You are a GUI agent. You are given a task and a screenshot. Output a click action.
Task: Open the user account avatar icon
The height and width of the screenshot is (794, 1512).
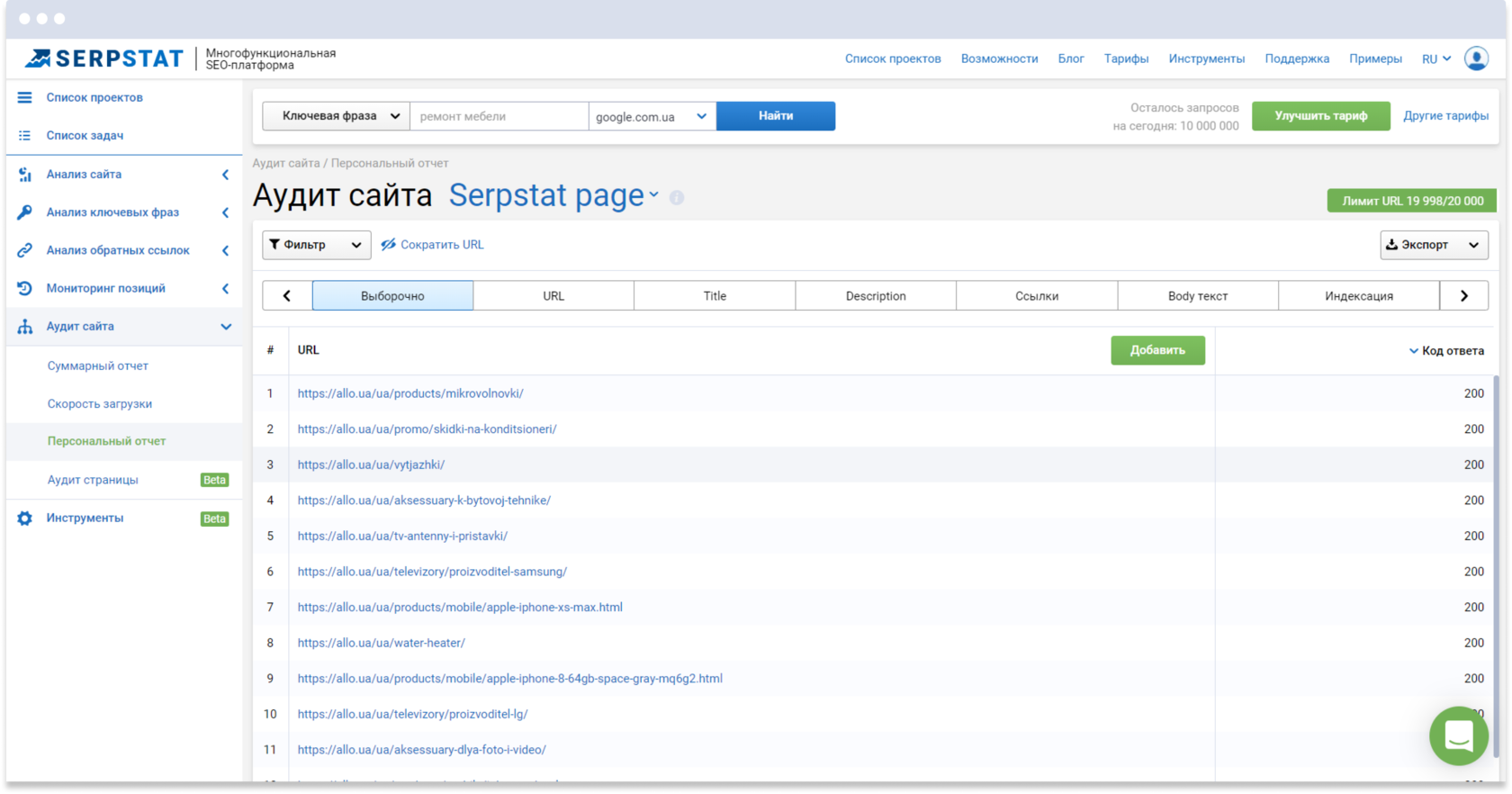[1476, 59]
